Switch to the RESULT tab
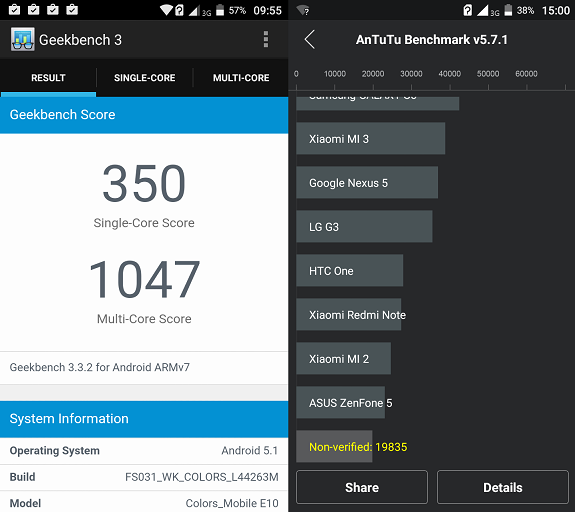Image resolution: width=575 pixels, height=512 pixels. (x=48, y=78)
